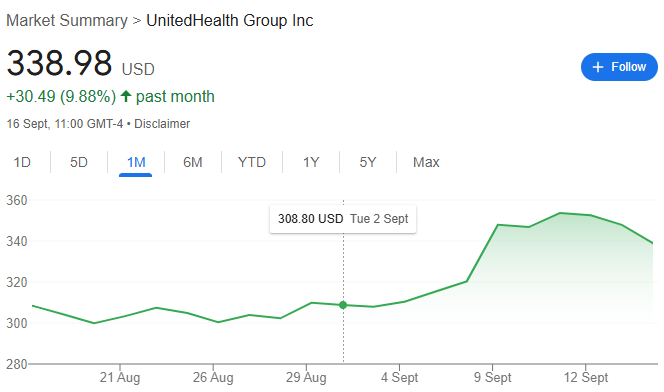664x392 pixels.
Task: View the 5Y price history
Action: (368, 162)
